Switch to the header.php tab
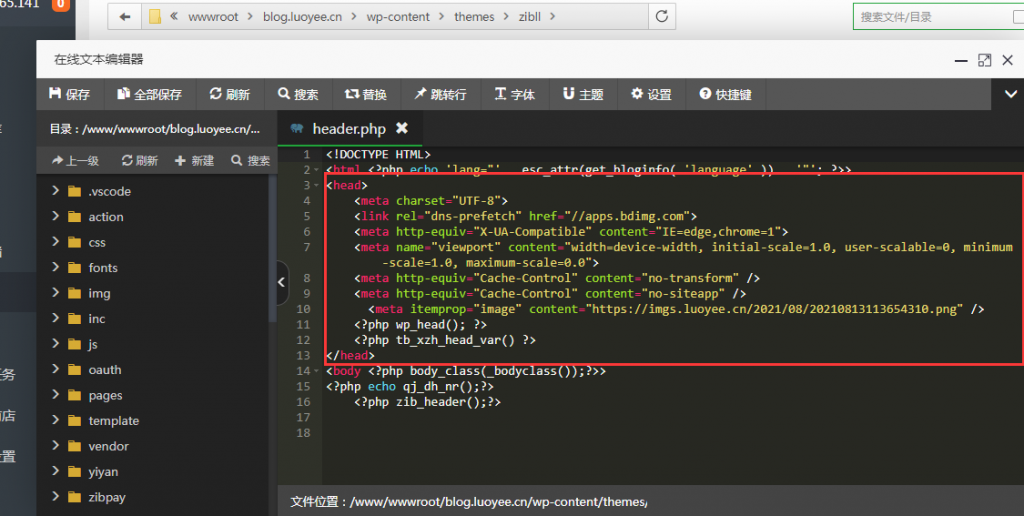The height and width of the screenshot is (516, 1024). click(x=348, y=129)
